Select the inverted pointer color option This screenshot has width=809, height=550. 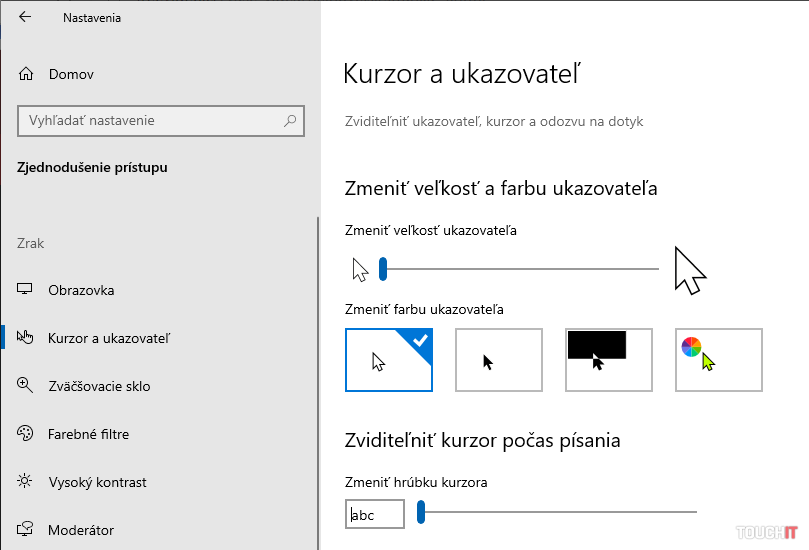[609, 360]
